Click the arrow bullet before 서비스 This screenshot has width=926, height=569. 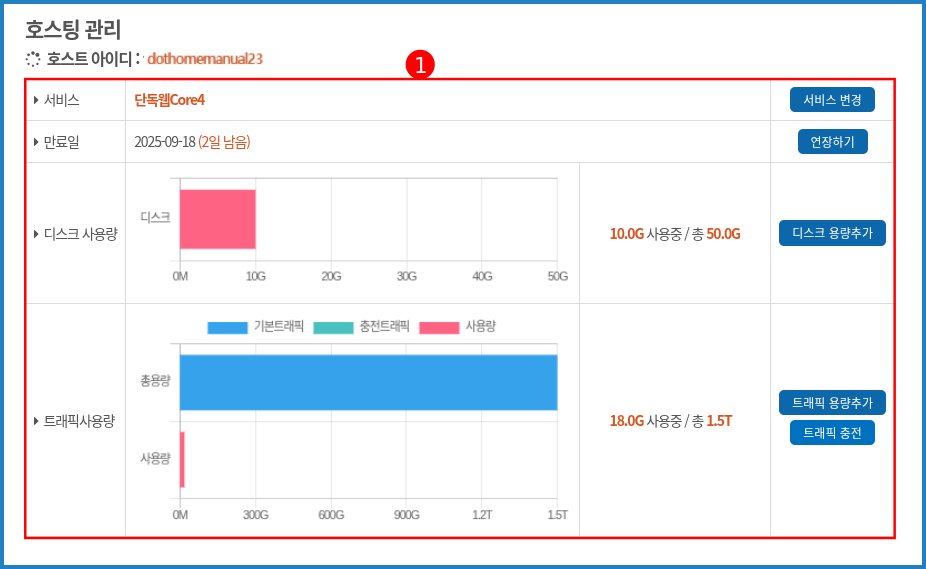36,100
